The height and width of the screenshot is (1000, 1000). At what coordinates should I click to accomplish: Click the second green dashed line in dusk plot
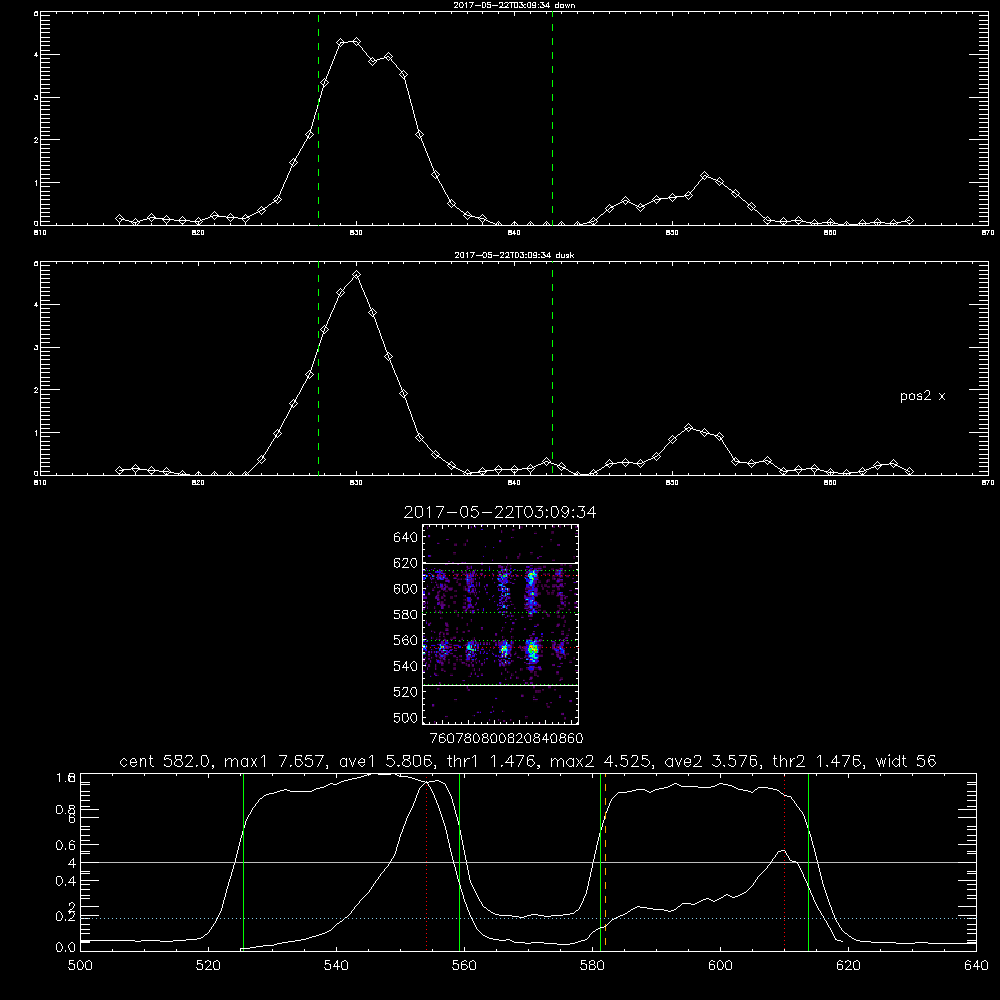(x=552, y=368)
